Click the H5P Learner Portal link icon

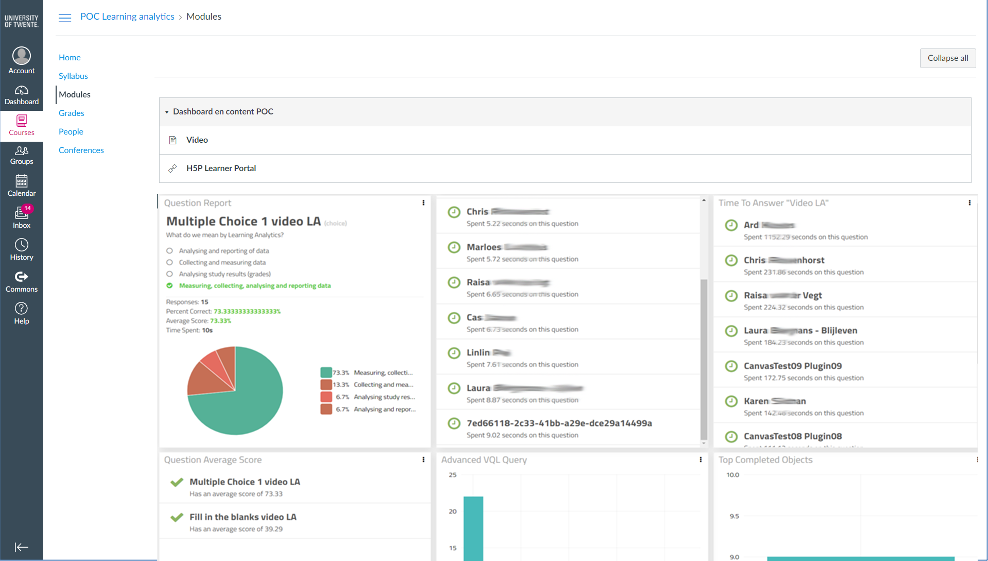173,168
